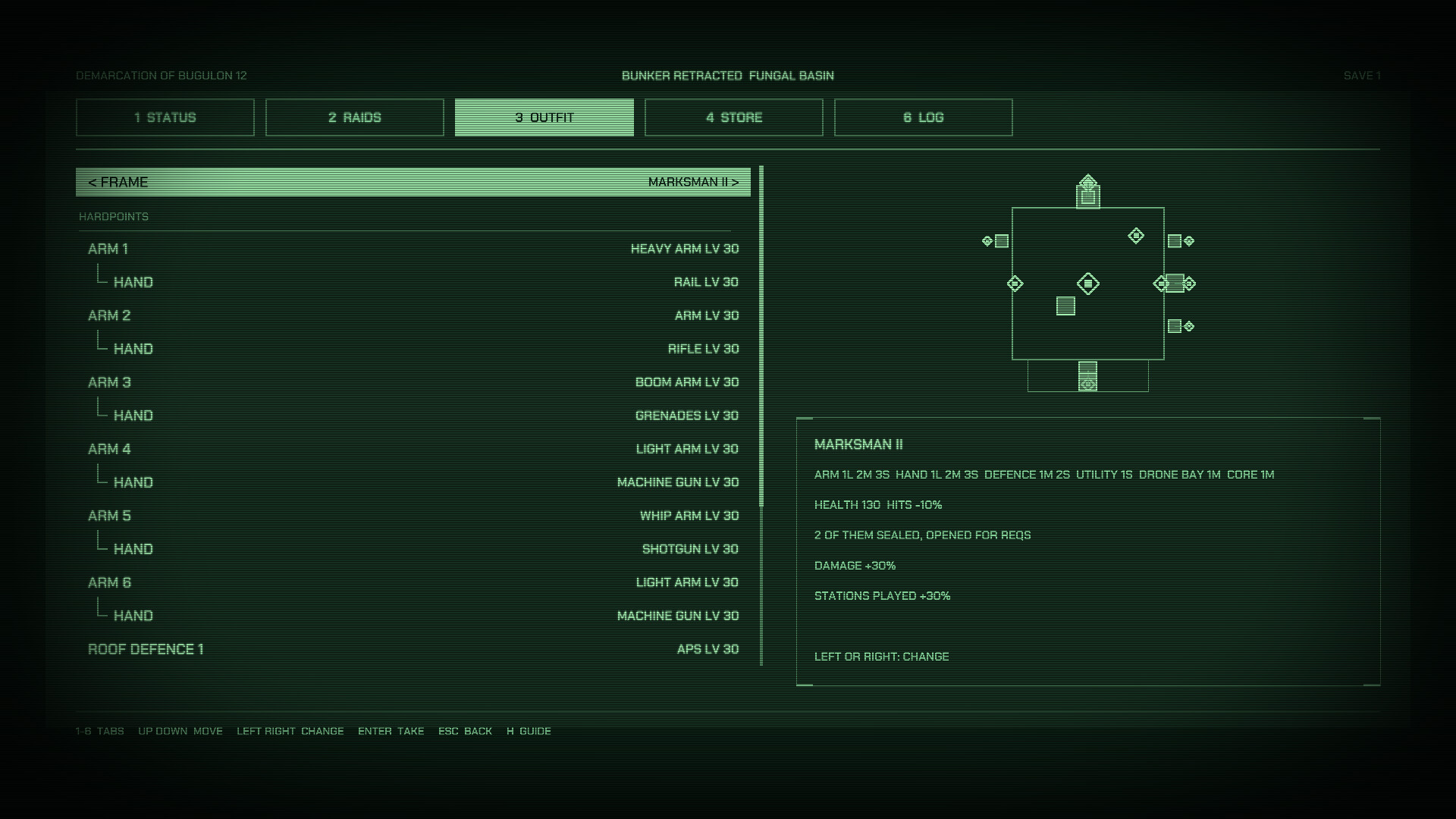Click the SAVE 1 label
This screenshot has height=819, width=1456.
pyautogui.click(x=1362, y=76)
